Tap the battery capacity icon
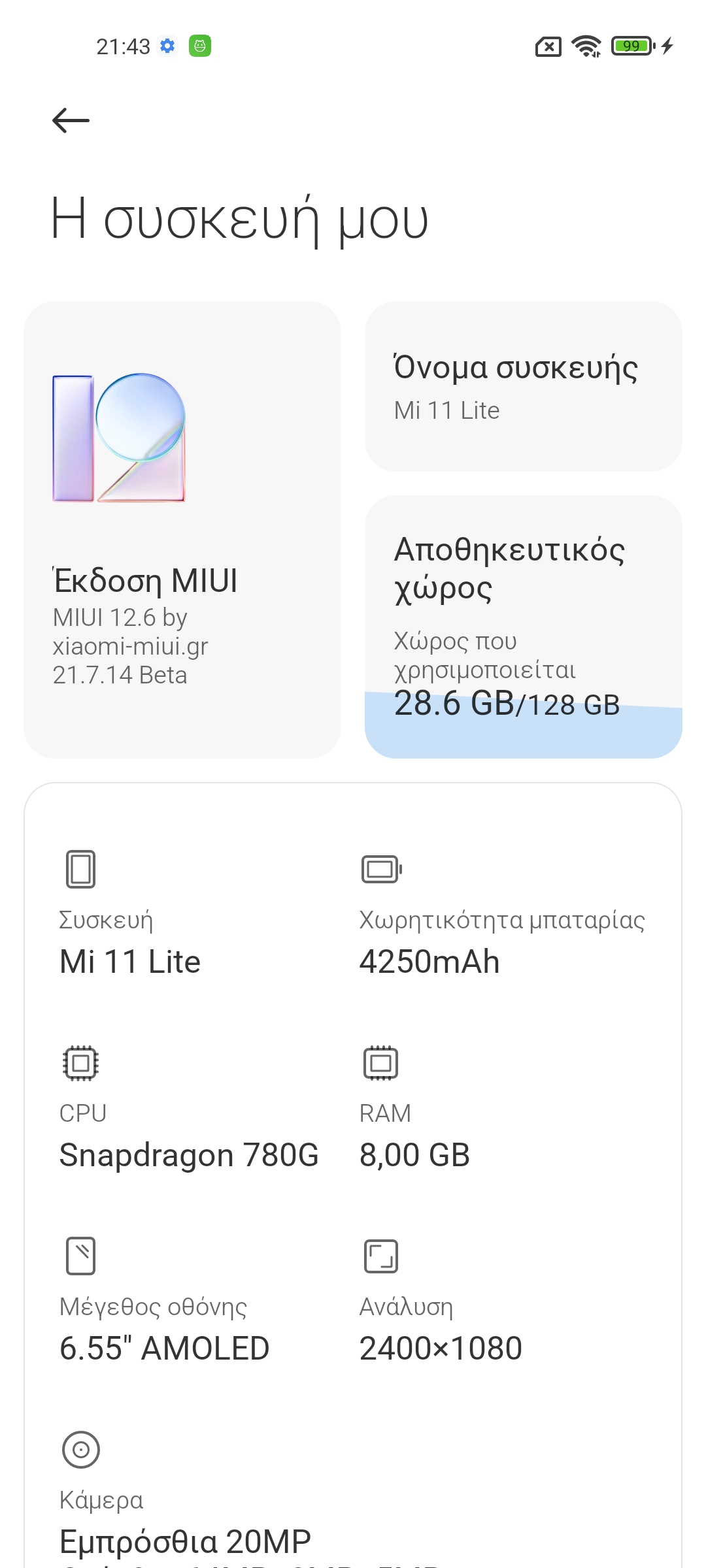This screenshot has height=1568, width=706. 382,869
